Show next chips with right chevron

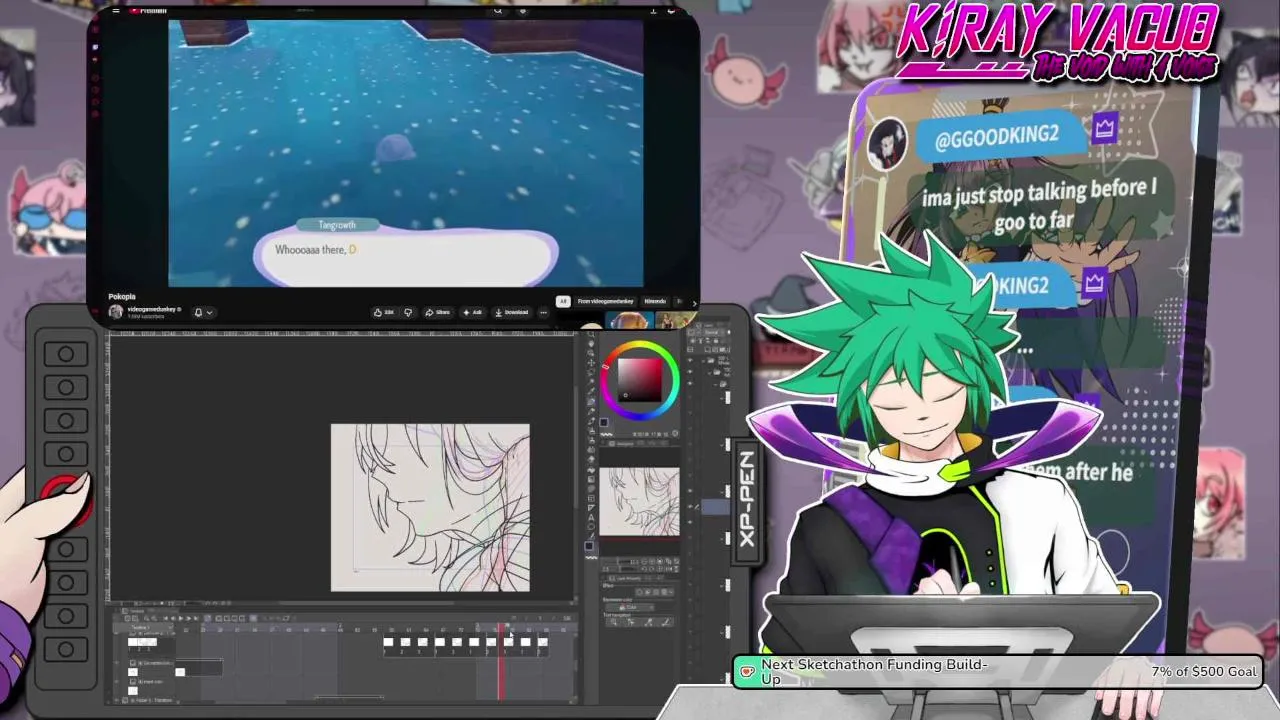point(694,302)
